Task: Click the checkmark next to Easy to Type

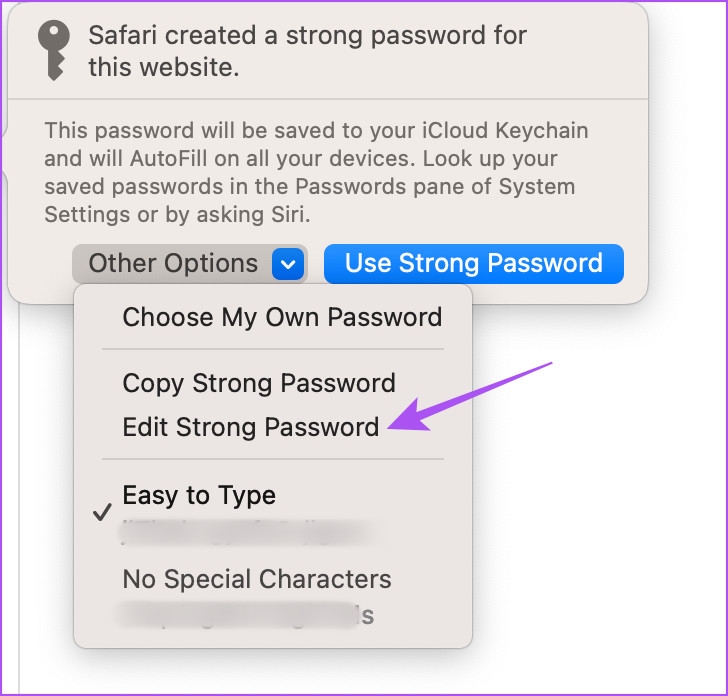Action: click(x=102, y=512)
